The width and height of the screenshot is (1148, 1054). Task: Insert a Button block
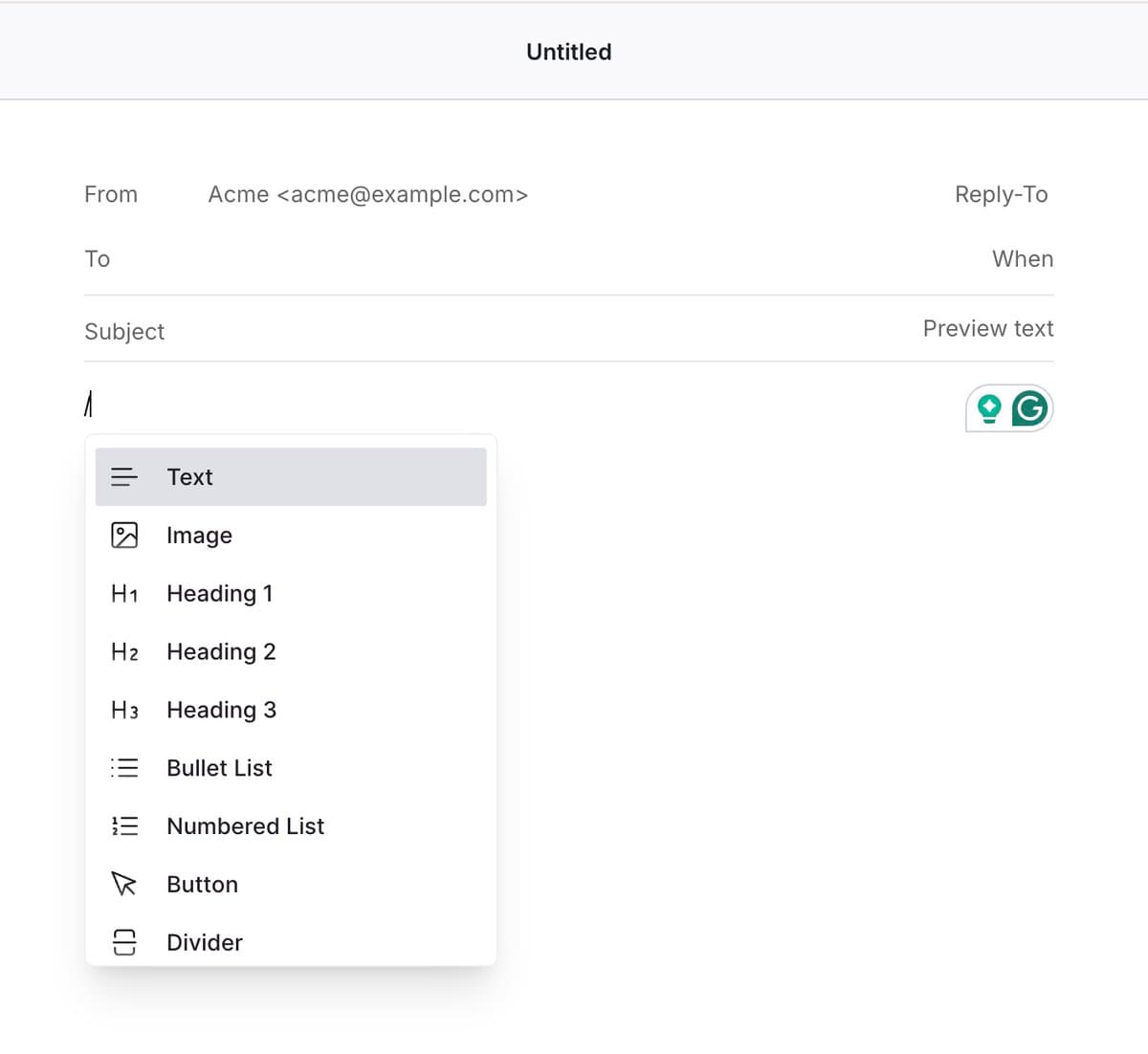(291, 884)
